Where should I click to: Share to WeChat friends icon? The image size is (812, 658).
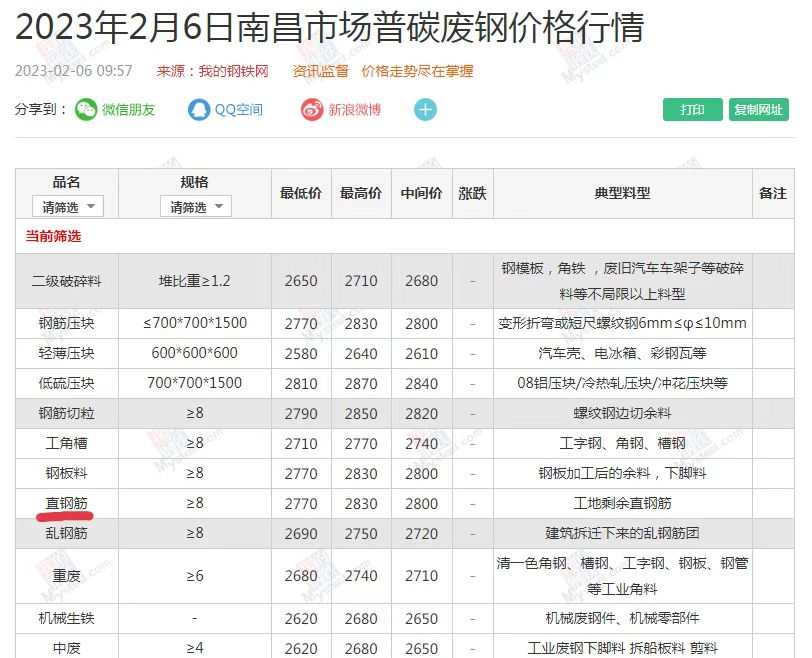point(86,110)
